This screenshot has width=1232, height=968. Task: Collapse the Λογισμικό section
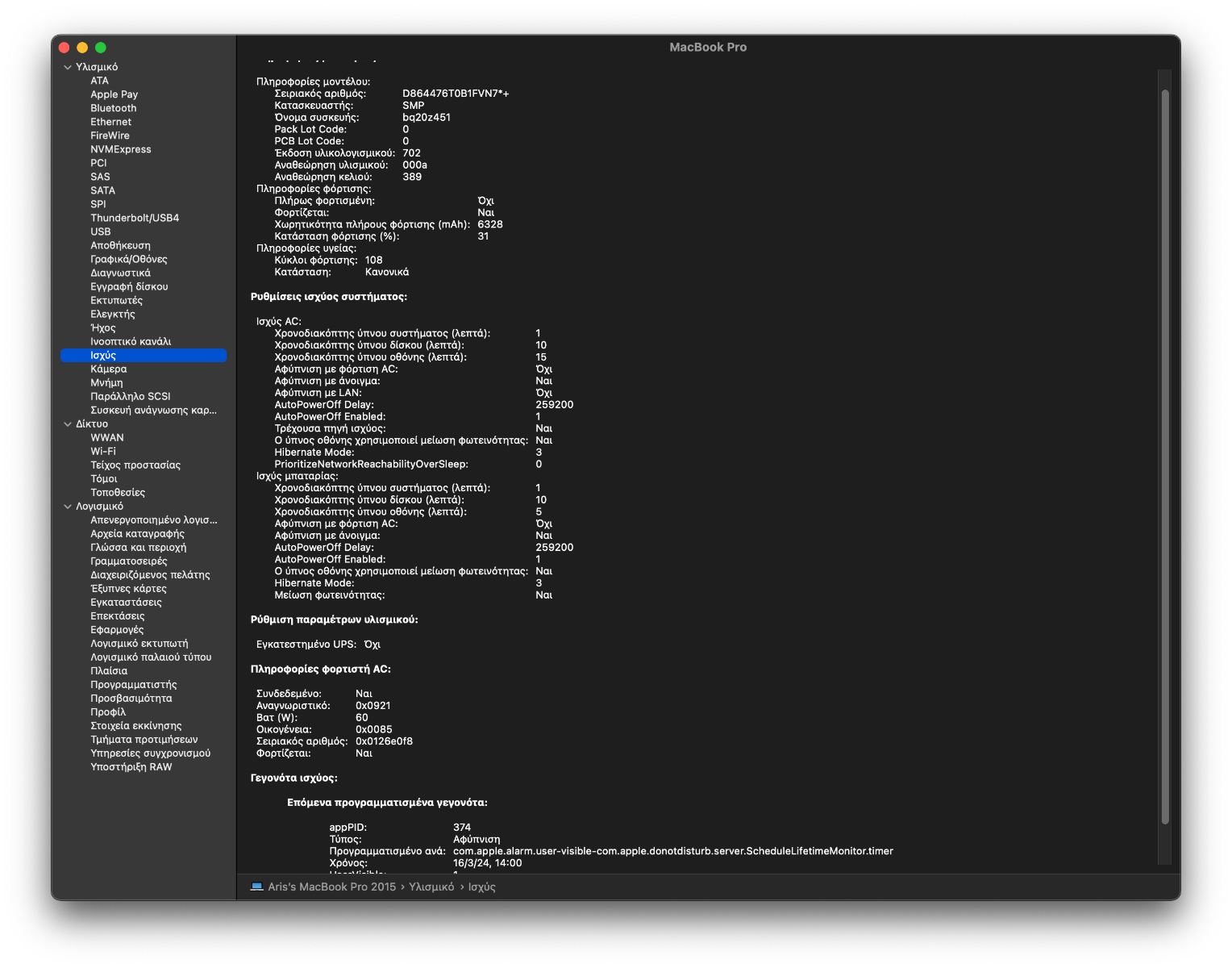68,507
